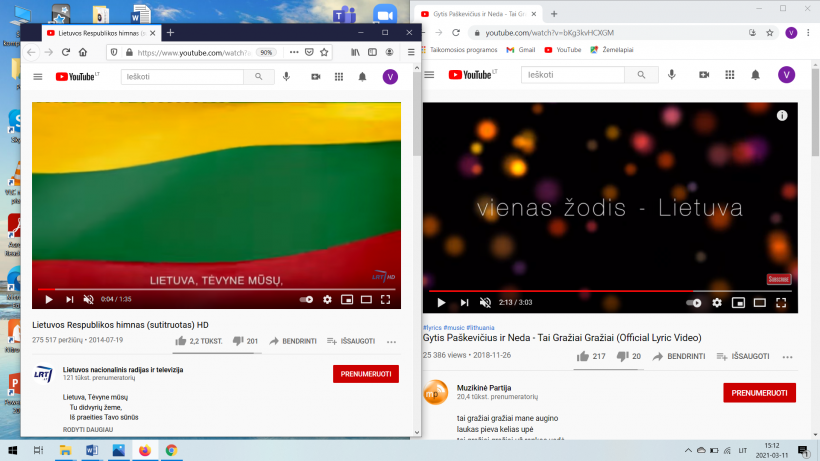Bookmark page with Chrome star icon
Screen dimensions: 820x461
[x=770, y=33]
